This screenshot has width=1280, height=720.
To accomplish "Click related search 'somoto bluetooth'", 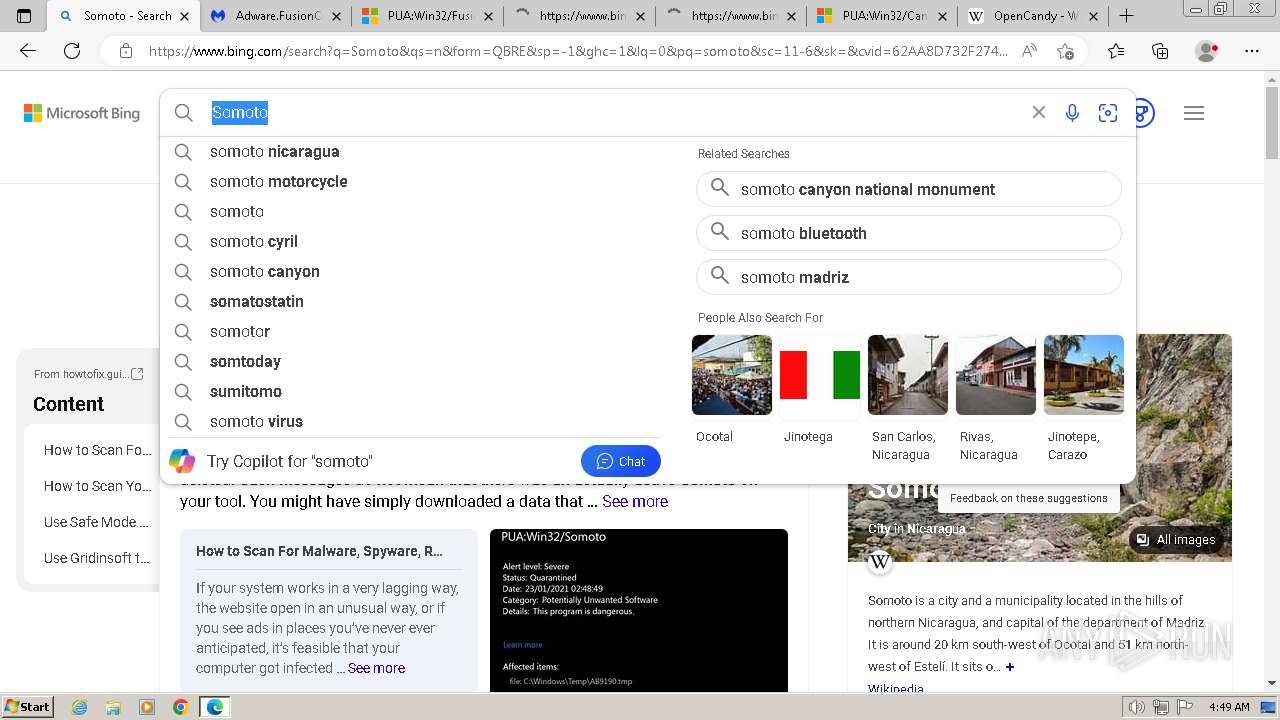I will point(909,233).
